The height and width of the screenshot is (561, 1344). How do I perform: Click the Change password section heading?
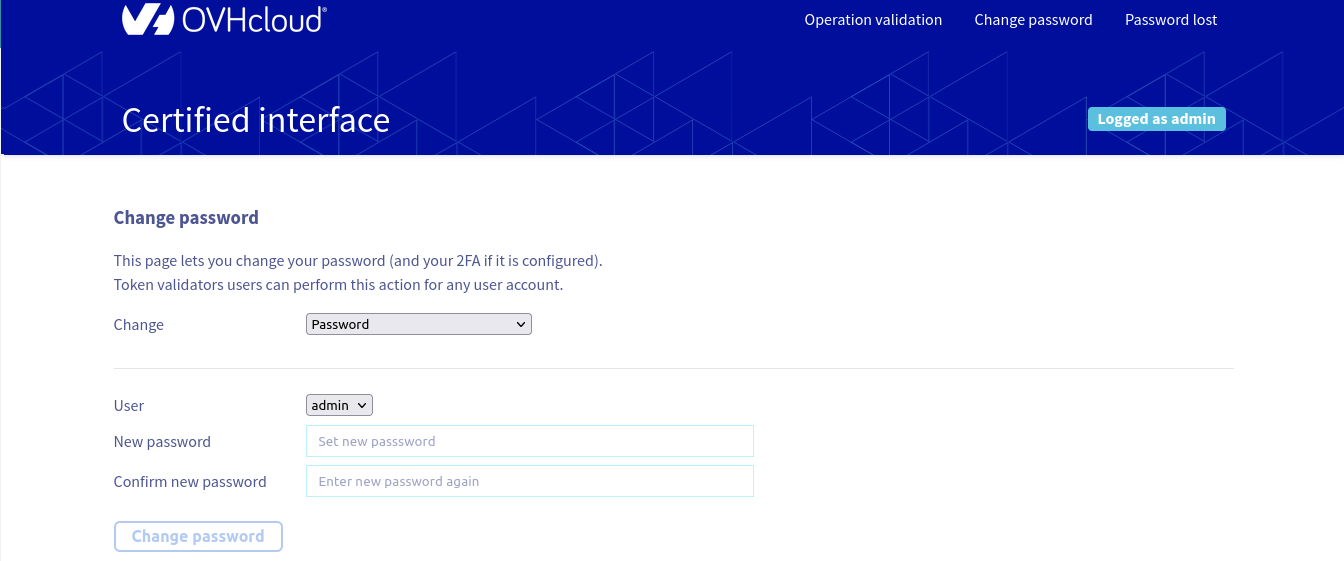[x=186, y=218]
